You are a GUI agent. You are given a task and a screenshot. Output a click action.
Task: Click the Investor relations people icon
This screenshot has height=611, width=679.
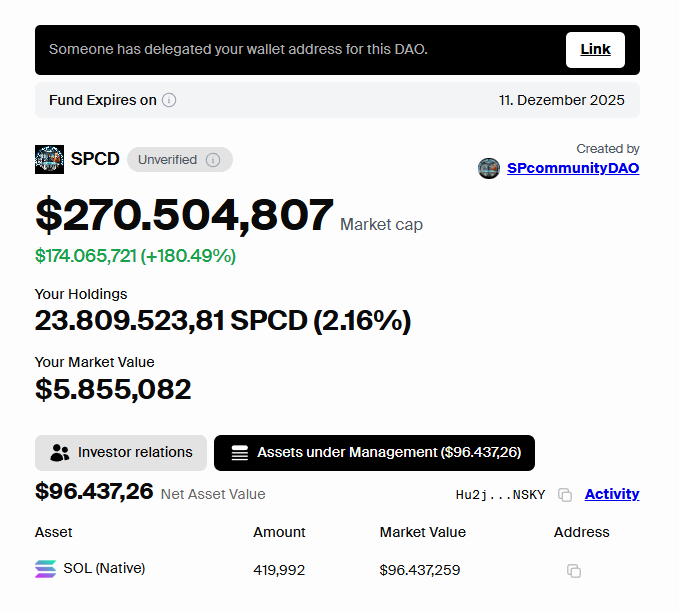[x=60, y=453]
